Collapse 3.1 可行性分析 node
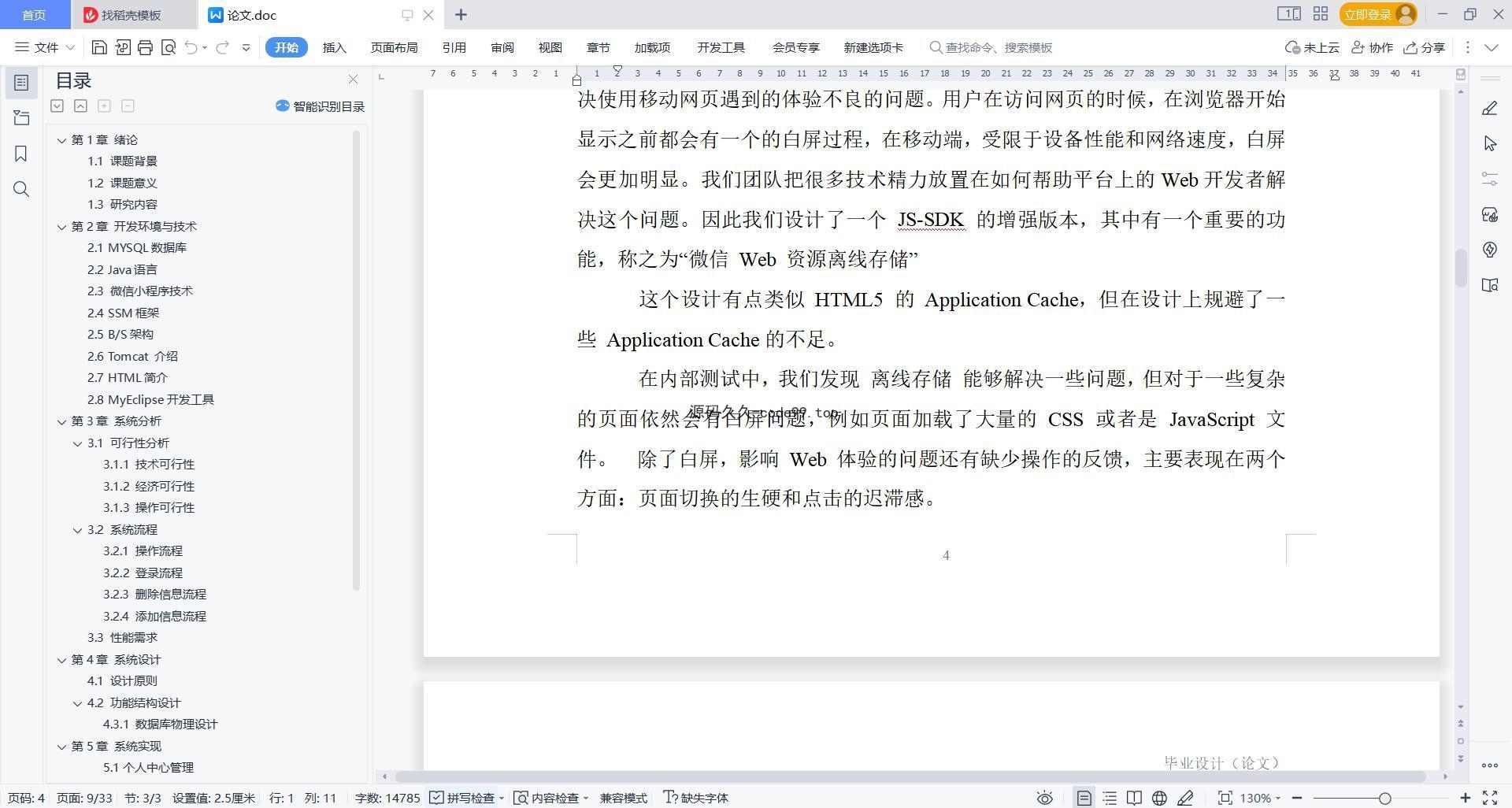This screenshot has height=808, width=1512. (x=77, y=443)
